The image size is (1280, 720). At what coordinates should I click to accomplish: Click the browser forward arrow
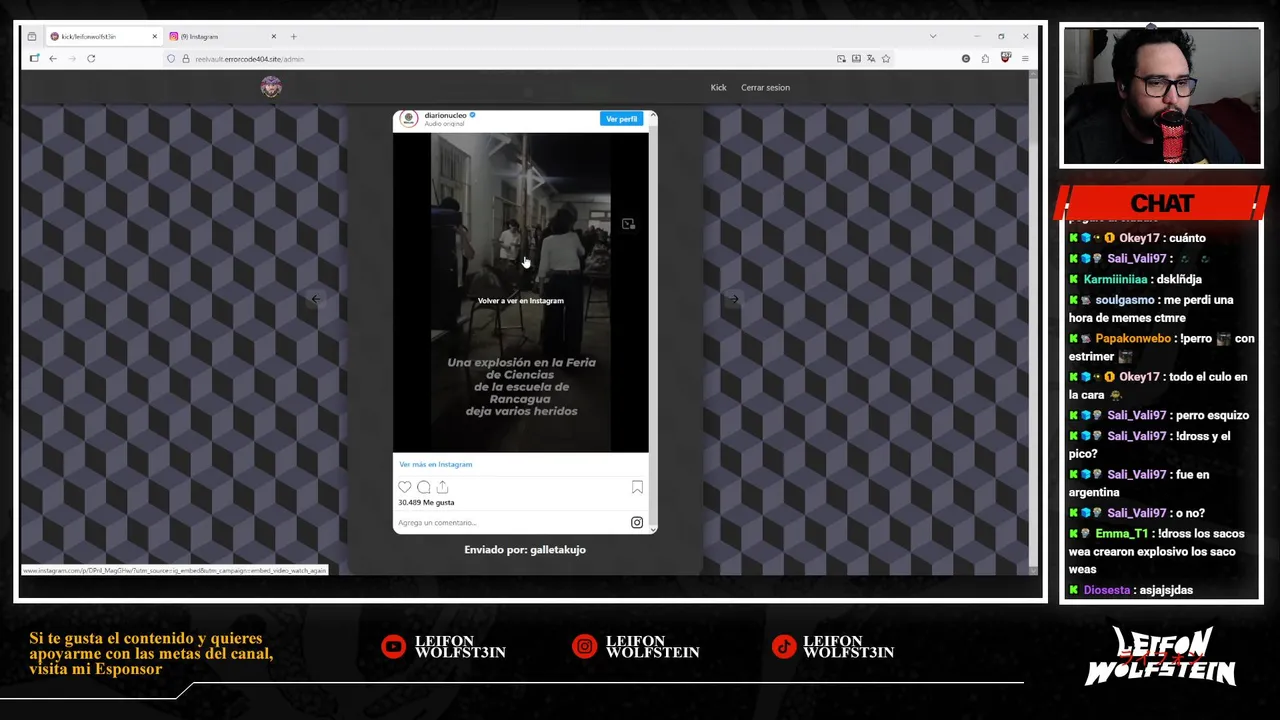(x=71, y=59)
